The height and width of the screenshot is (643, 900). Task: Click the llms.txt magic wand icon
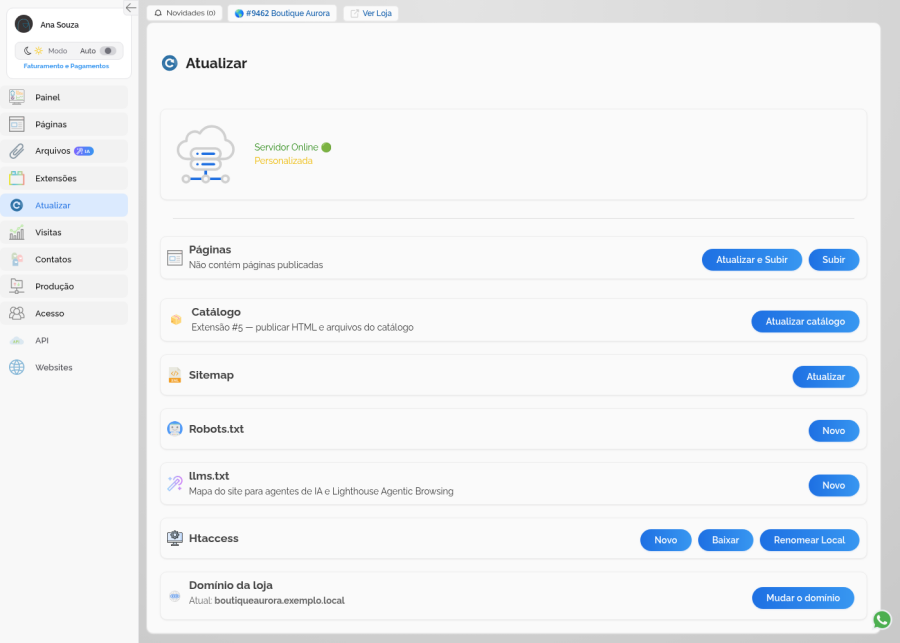tap(174, 483)
